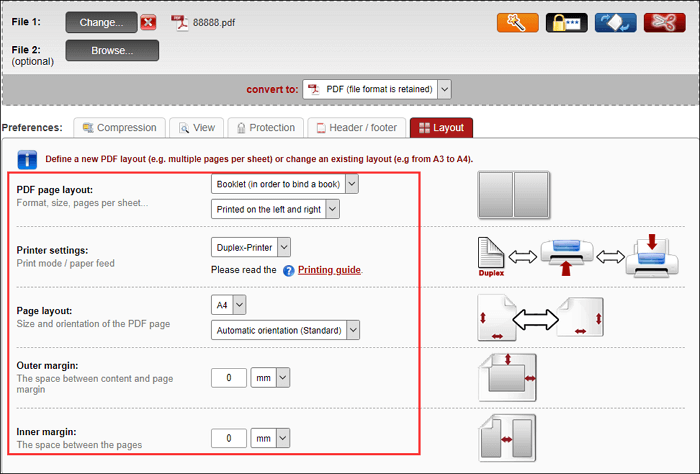Open the outer margin mm unit dropdown
This screenshot has width=700, height=474.
click(x=270, y=378)
